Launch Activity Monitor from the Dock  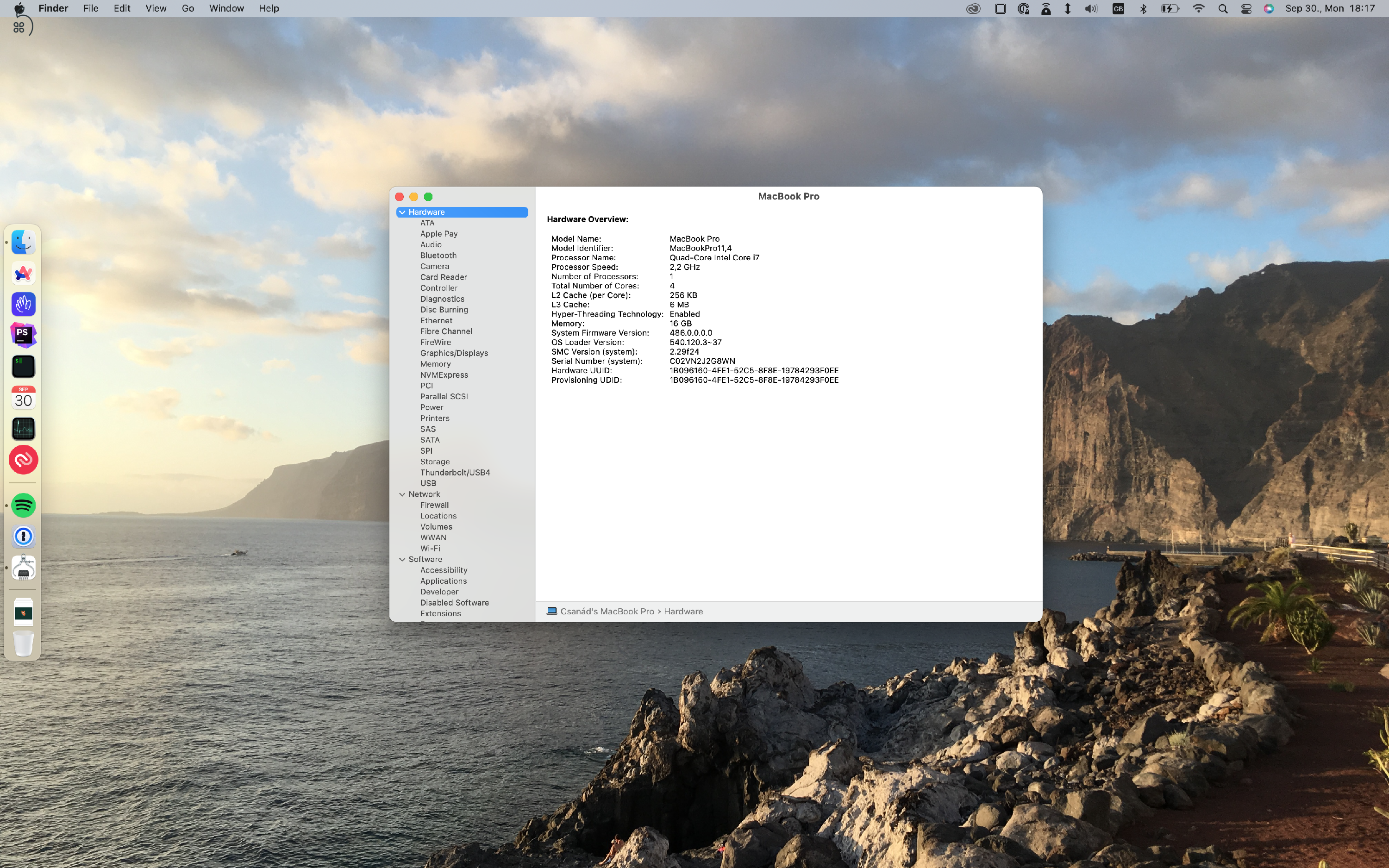(x=24, y=428)
